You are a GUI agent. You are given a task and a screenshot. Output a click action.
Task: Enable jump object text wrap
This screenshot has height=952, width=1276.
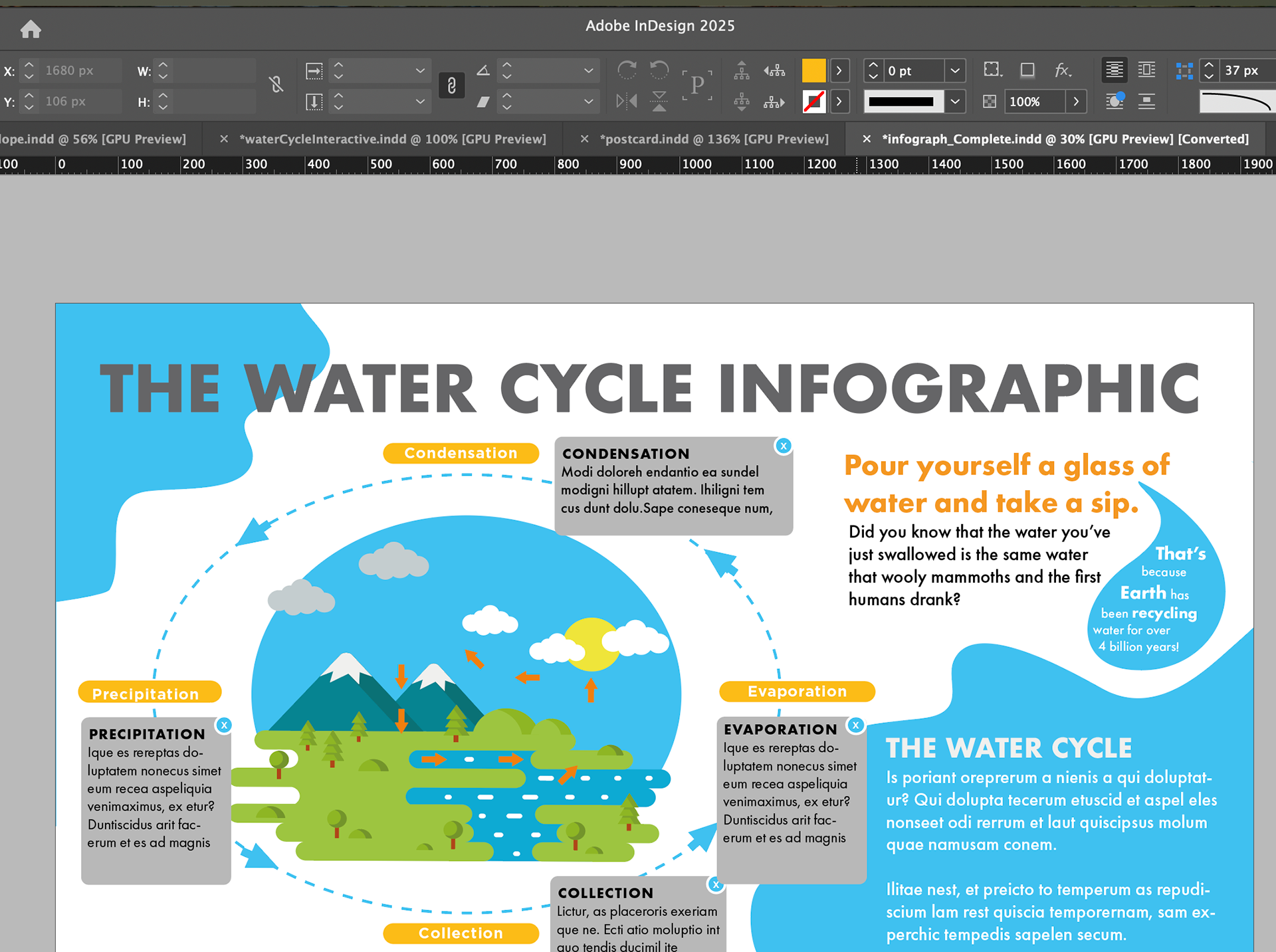[x=1146, y=101]
